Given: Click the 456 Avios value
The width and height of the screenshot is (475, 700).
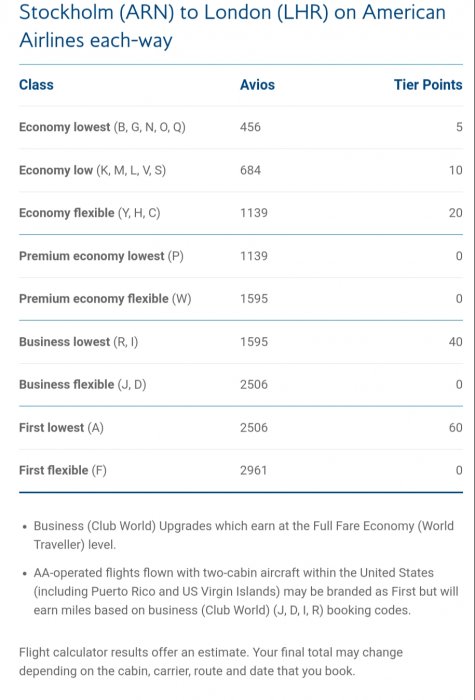Looking at the screenshot, I should click(x=250, y=127).
